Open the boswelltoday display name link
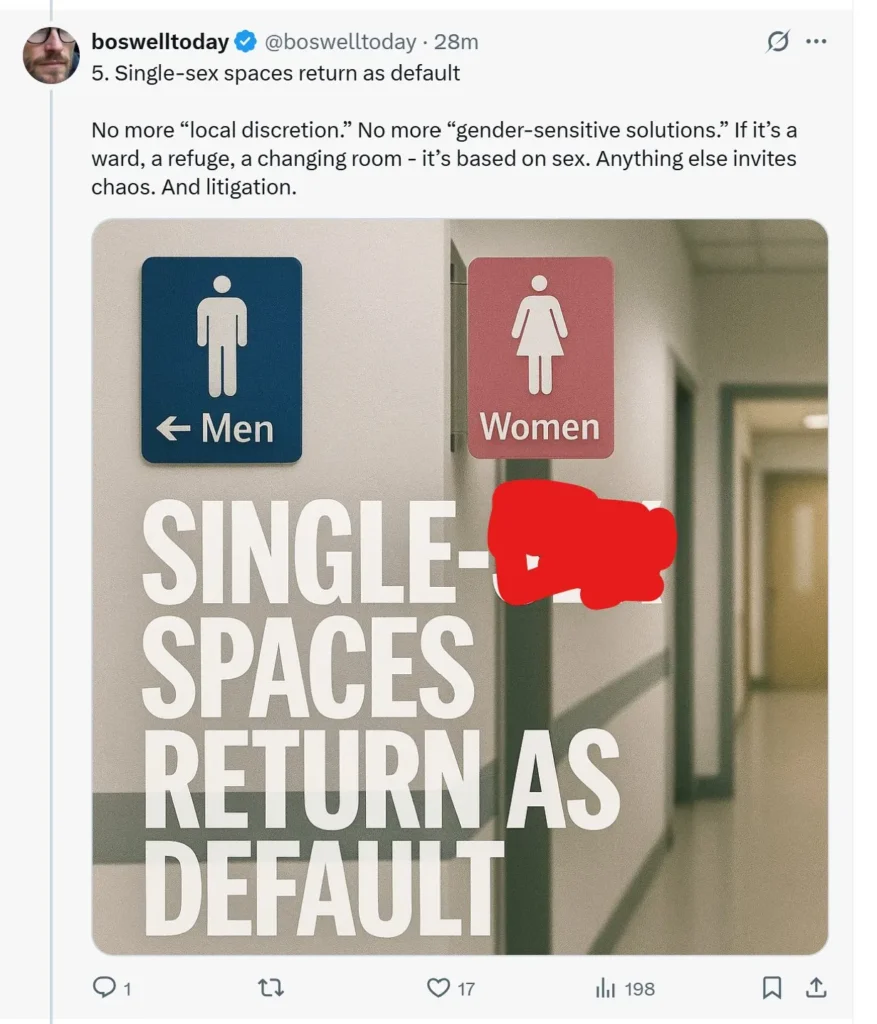Viewport: 877px width, 1024px height. pos(160,42)
